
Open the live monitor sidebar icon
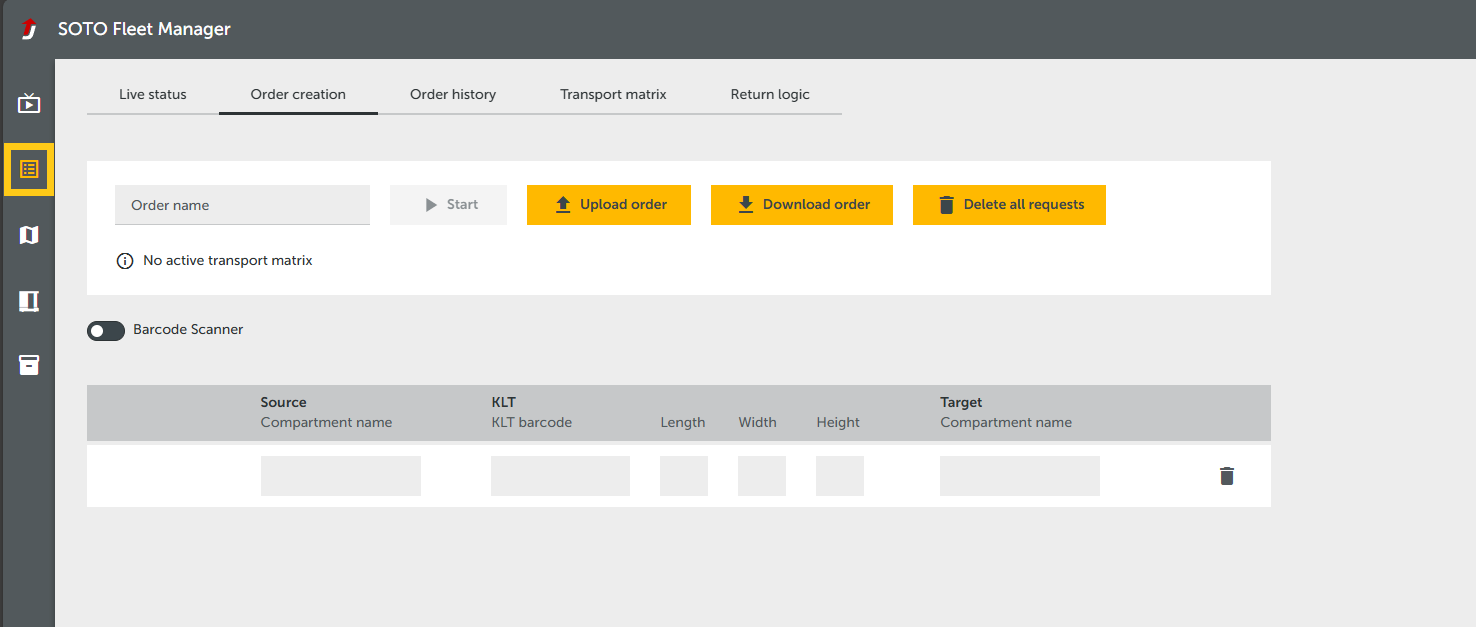coord(29,103)
